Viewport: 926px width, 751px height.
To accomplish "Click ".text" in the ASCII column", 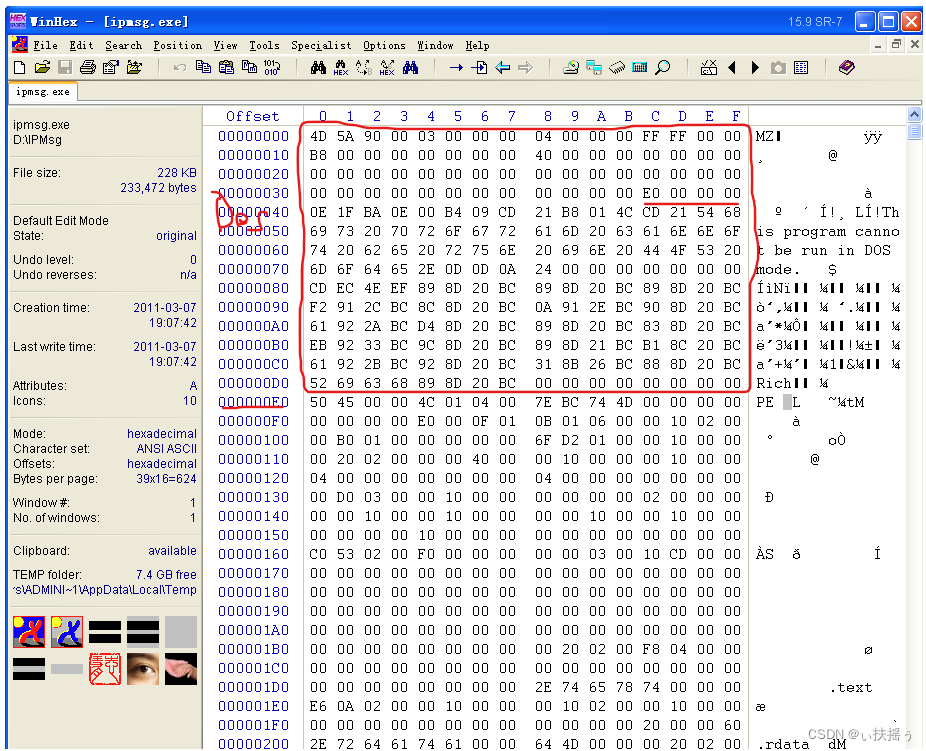I will click(x=850, y=688).
